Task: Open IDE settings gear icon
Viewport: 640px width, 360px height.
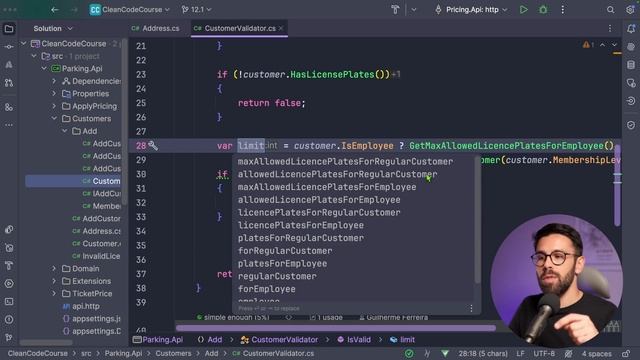Action: click(630, 9)
